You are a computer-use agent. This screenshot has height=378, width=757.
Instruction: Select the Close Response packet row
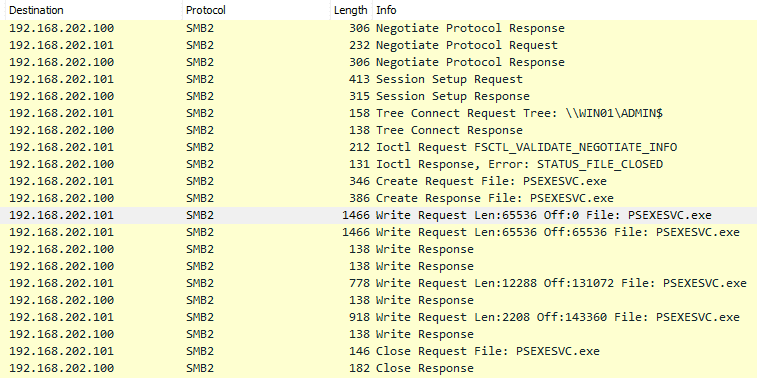[x=378, y=368]
